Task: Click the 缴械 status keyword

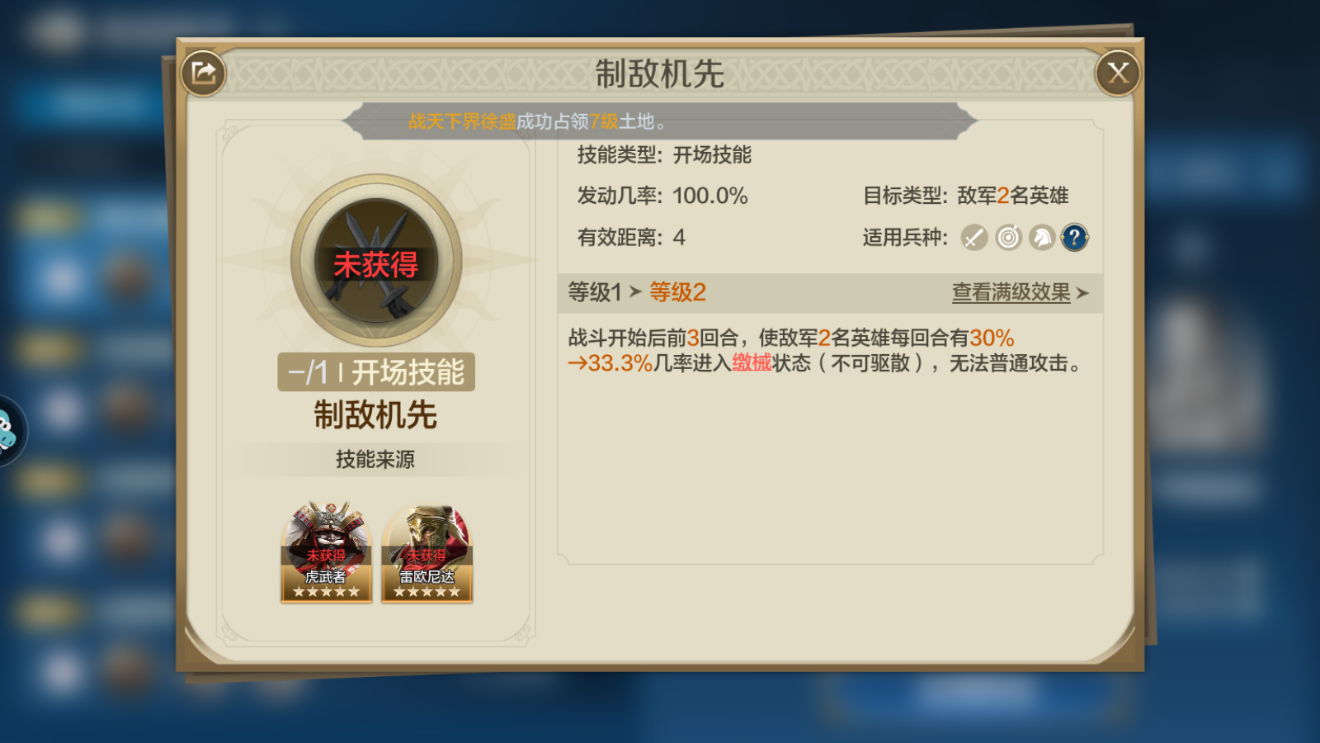Action: (752, 363)
